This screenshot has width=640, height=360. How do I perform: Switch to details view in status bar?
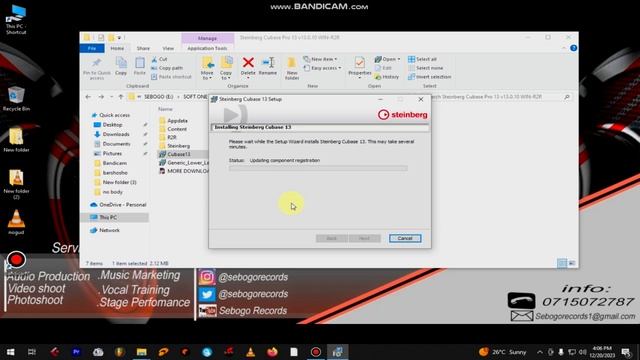(562, 263)
